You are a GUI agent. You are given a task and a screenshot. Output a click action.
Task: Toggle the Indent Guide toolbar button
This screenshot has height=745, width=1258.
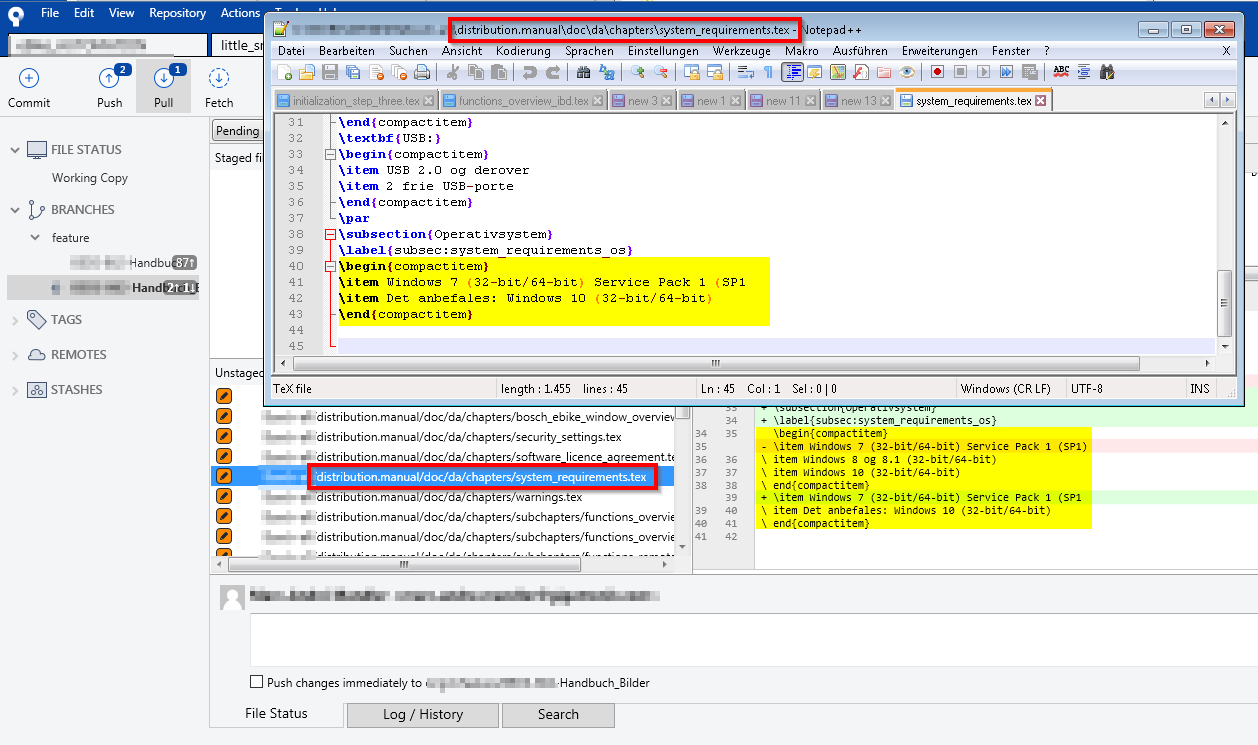(x=792, y=72)
